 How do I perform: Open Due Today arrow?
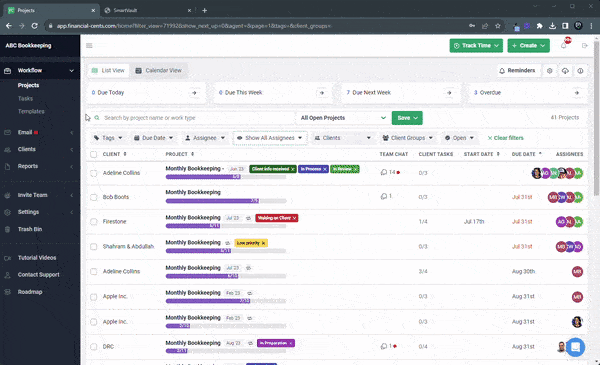[x=194, y=93]
